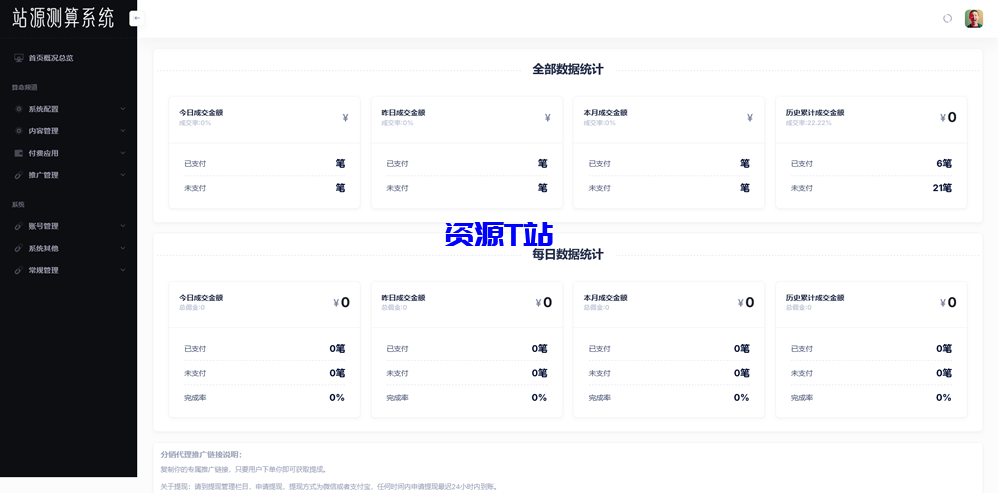Click the gear icon next to 内容管理
The image size is (998, 493).
(18, 131)
